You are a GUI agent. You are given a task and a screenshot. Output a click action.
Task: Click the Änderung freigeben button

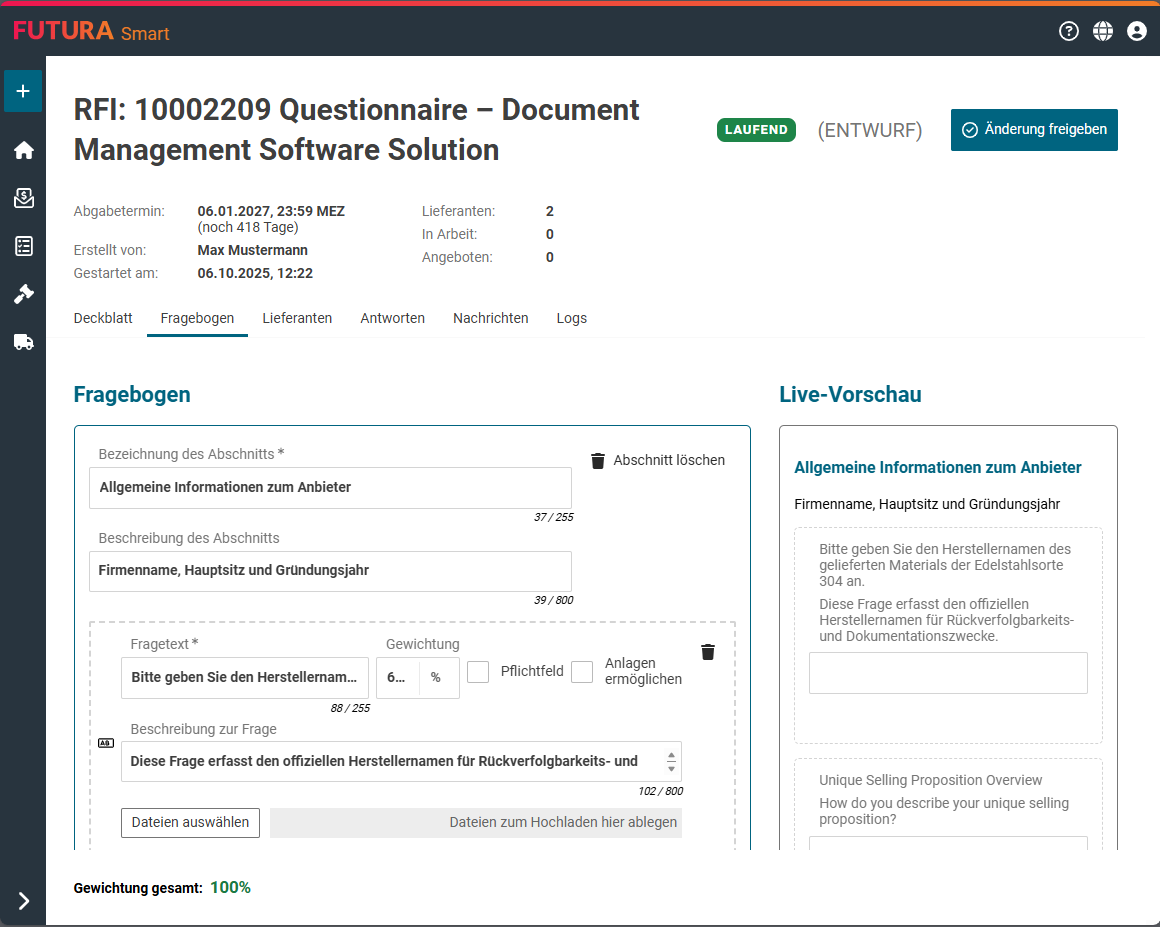1034,130
